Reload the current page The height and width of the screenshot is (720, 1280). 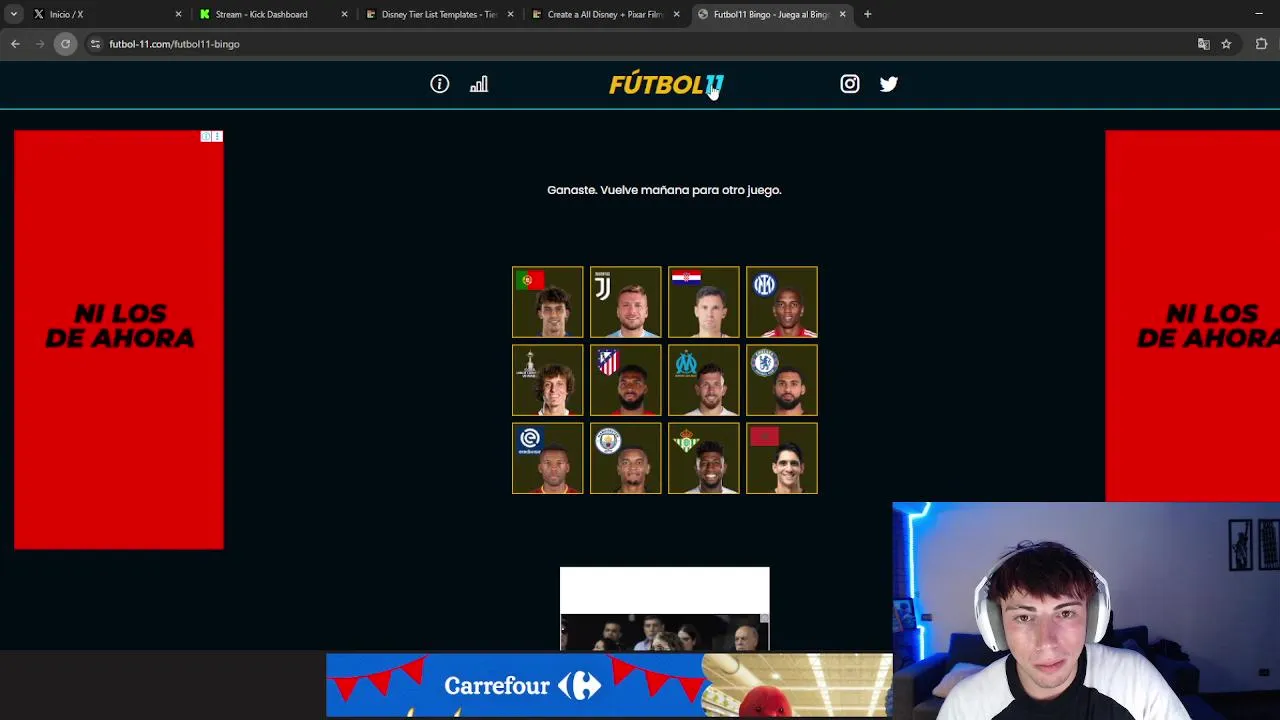pos(65,44)
